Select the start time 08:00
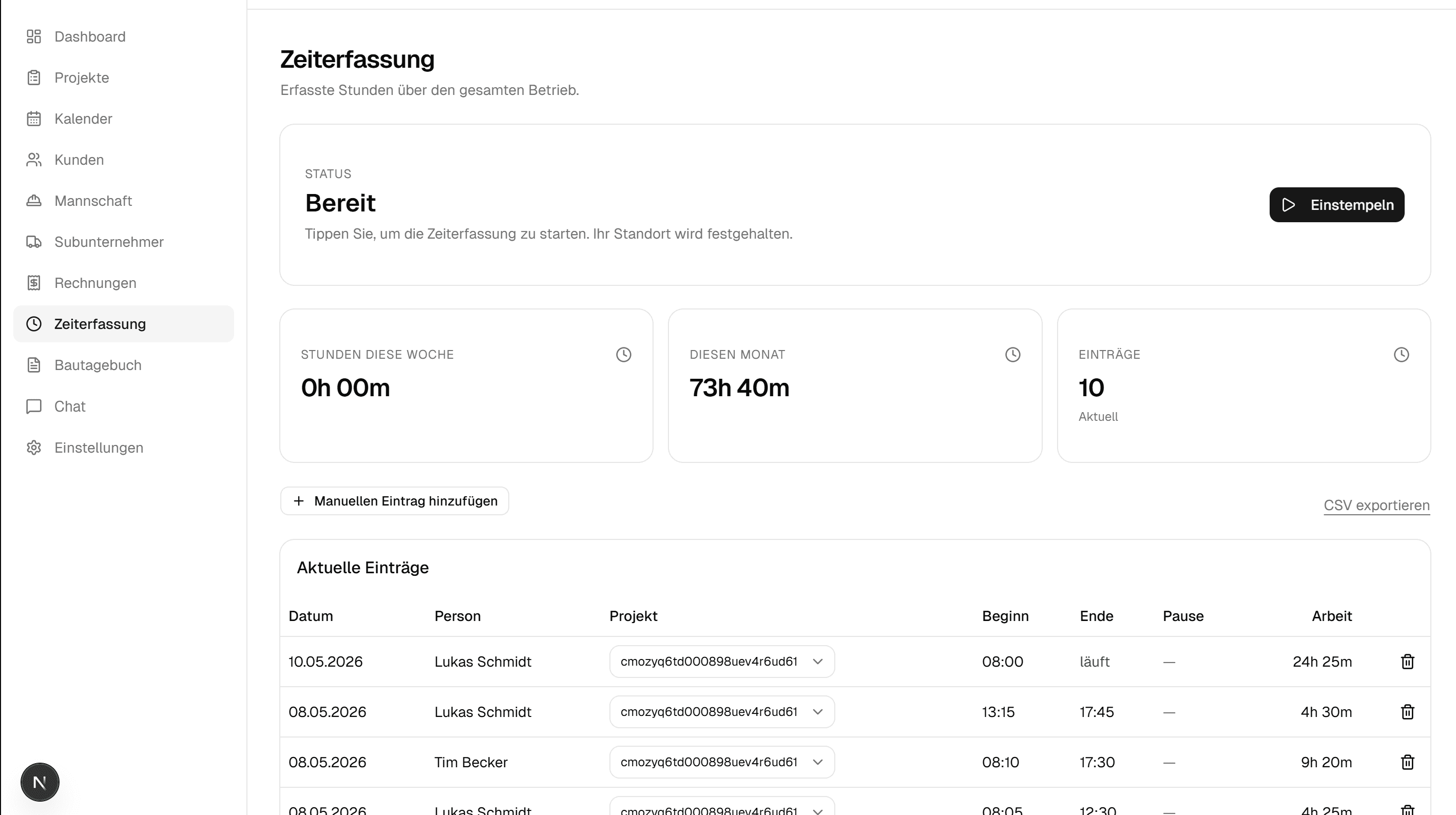 (1002, 661)
